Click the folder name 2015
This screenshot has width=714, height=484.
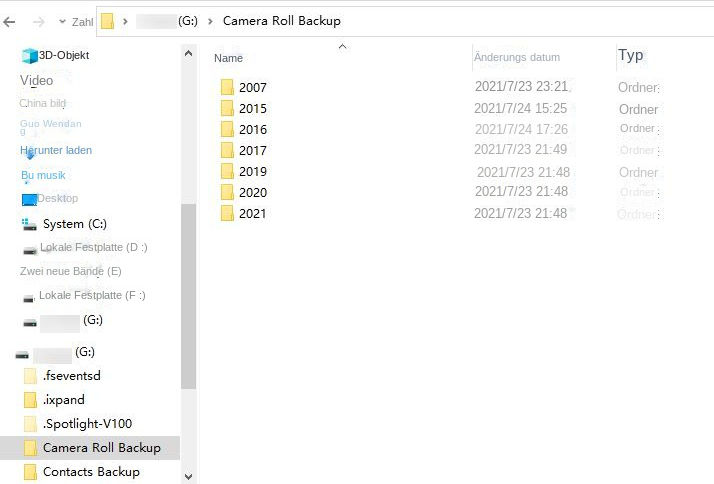coord(253,108)
